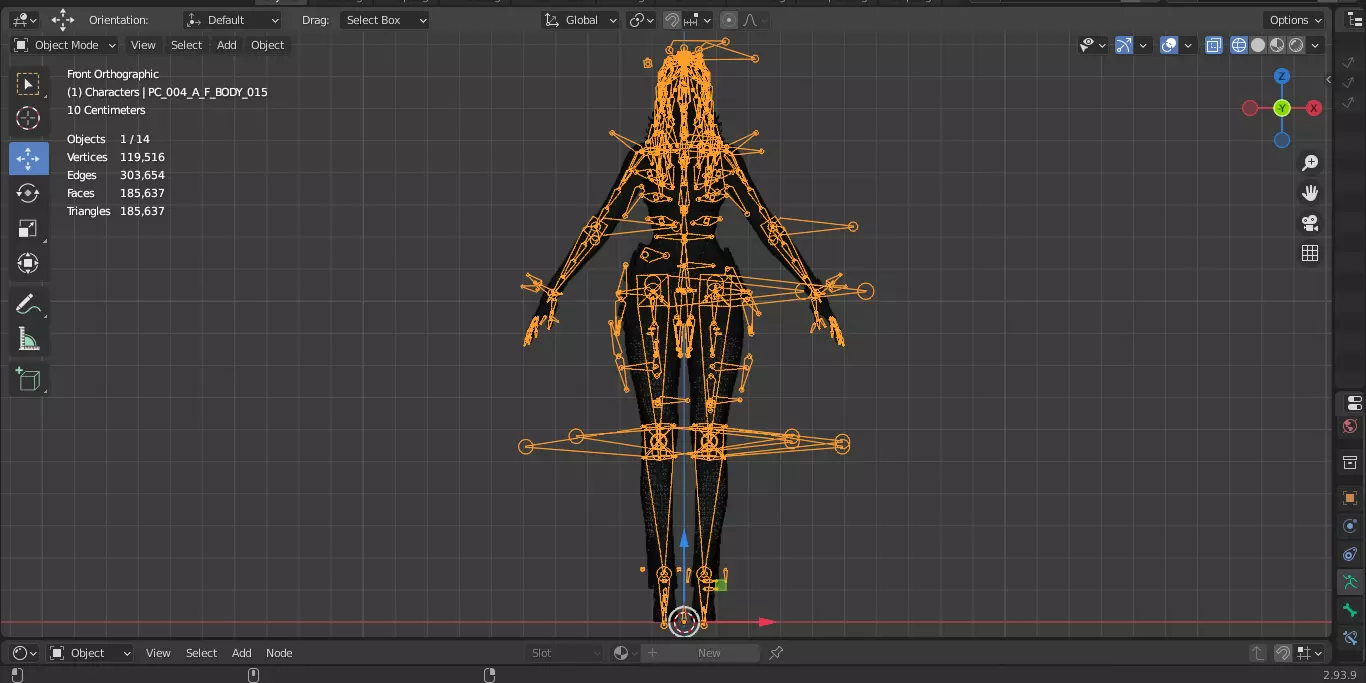Open the Global transform orientation dropdown
The image size is (1366, 683).
pos(581,20)
